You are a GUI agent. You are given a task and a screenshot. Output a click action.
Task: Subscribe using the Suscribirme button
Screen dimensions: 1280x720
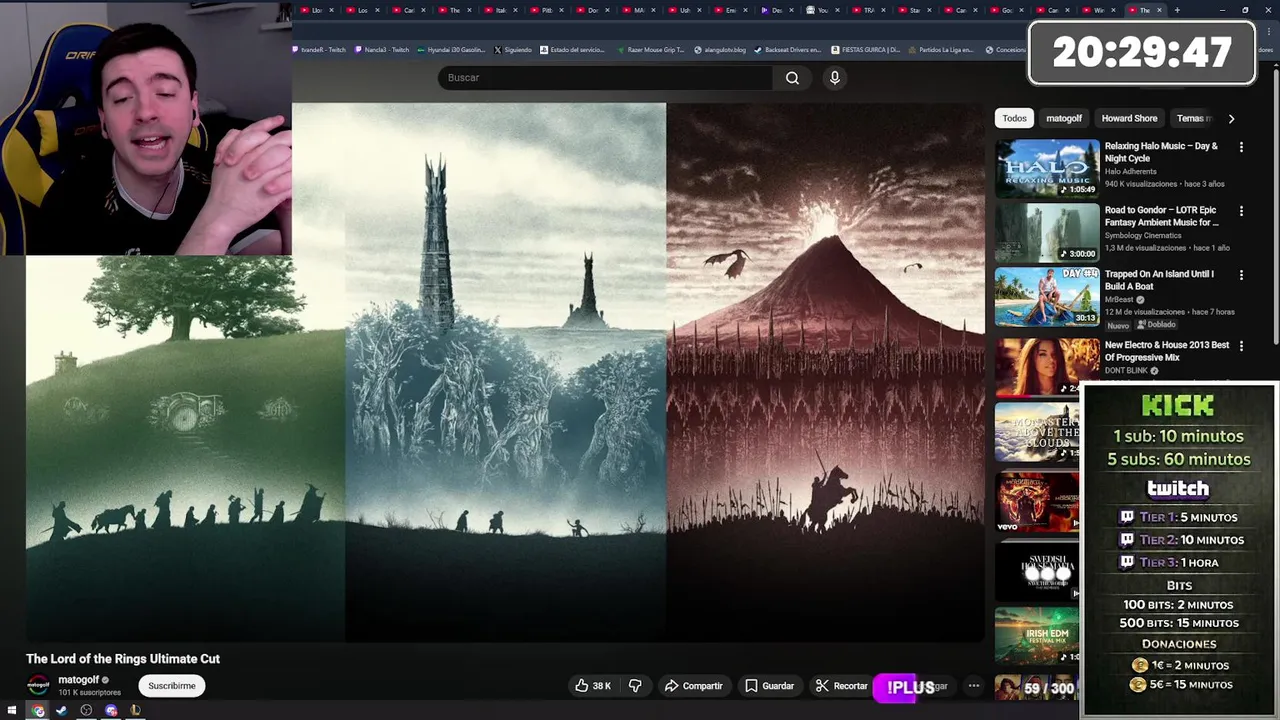point(172,686)
